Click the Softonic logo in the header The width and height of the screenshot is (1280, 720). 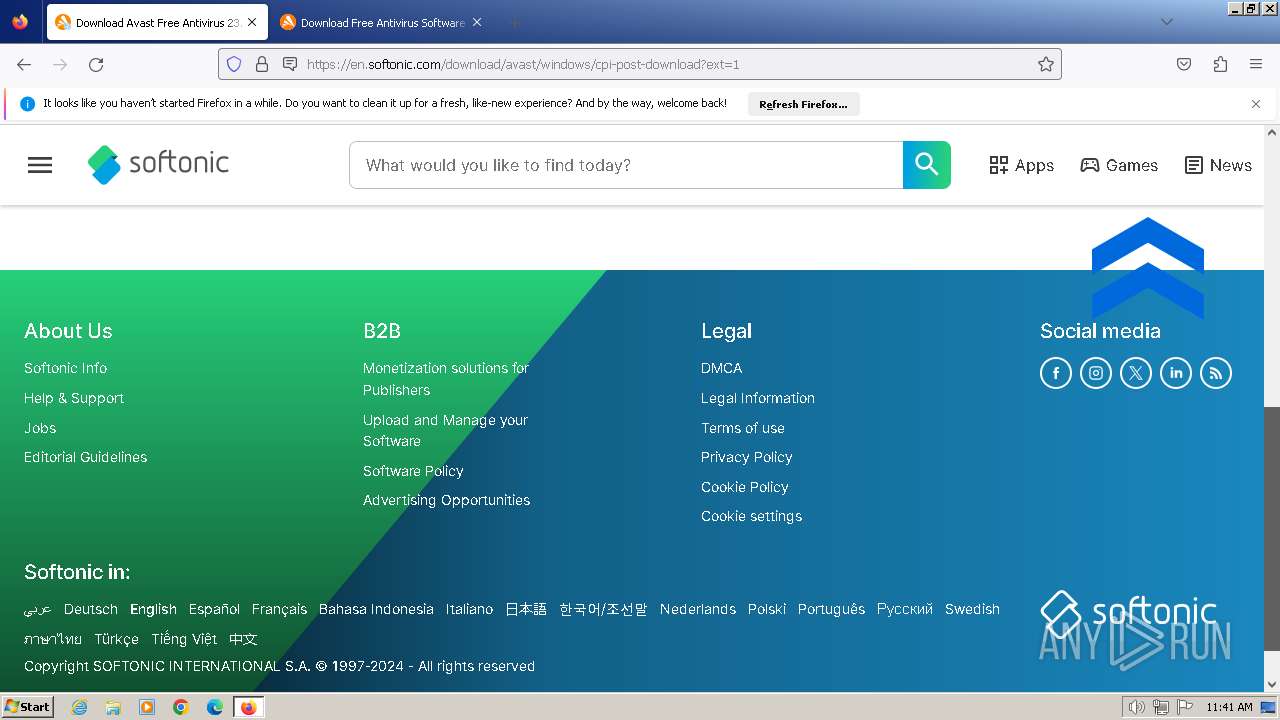click(158, 164)
